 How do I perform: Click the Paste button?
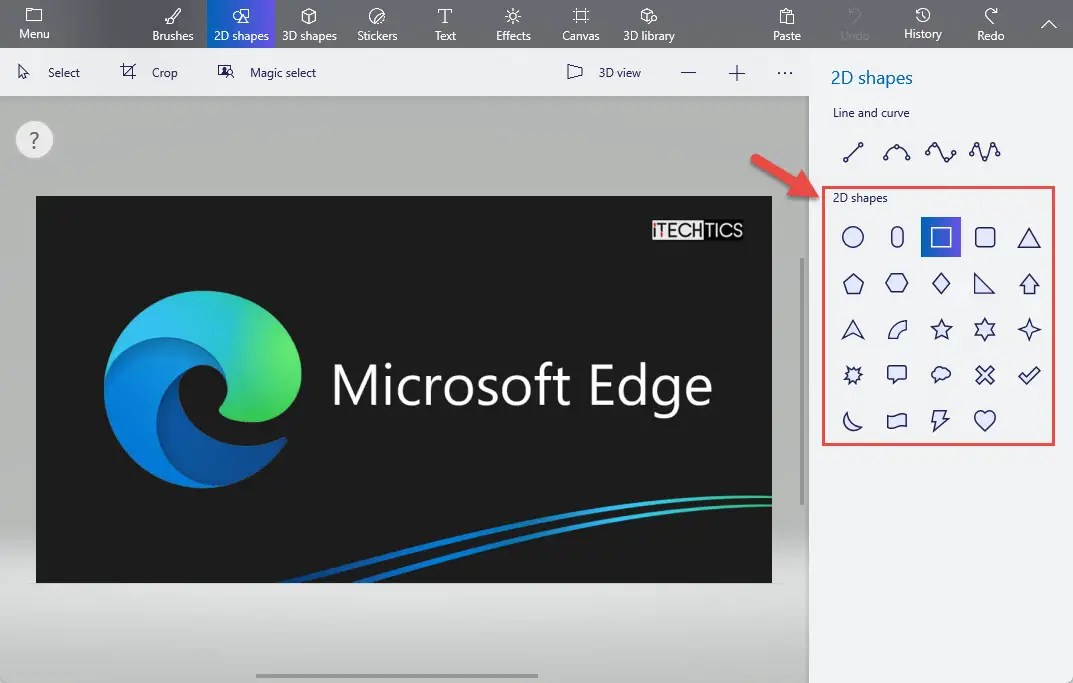[x=786, y=23]
